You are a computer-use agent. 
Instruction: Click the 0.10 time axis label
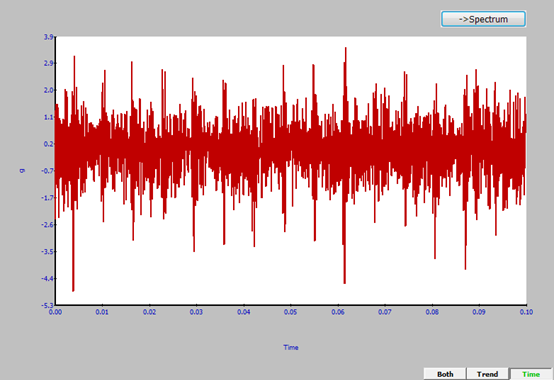pyautogui.click(x=526, y=312)
